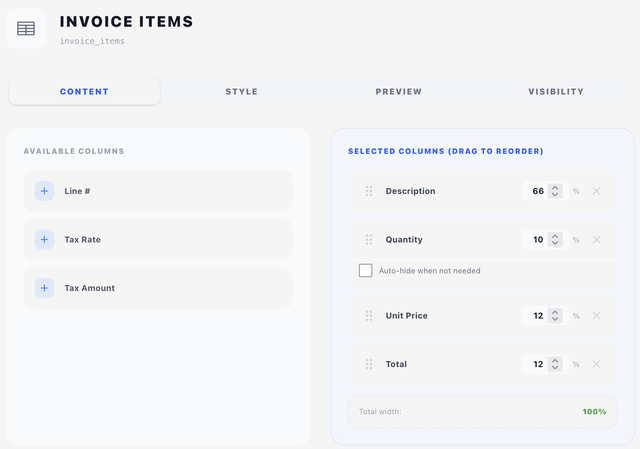Decrease Quantity width with down arrow
The image size is (640, 449).
555,243
